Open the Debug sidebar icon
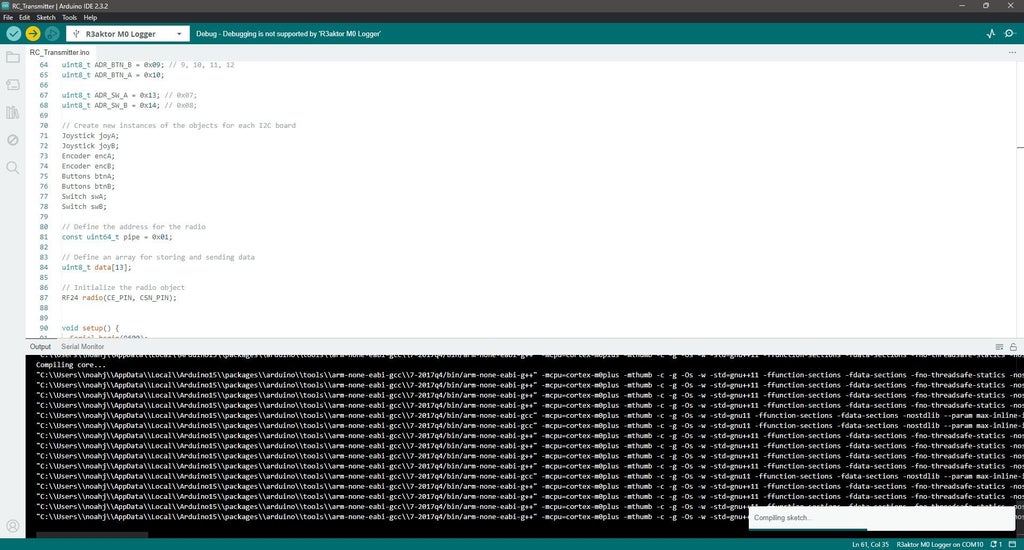This screenshot has width=1024, height=550. pos(12,140)
